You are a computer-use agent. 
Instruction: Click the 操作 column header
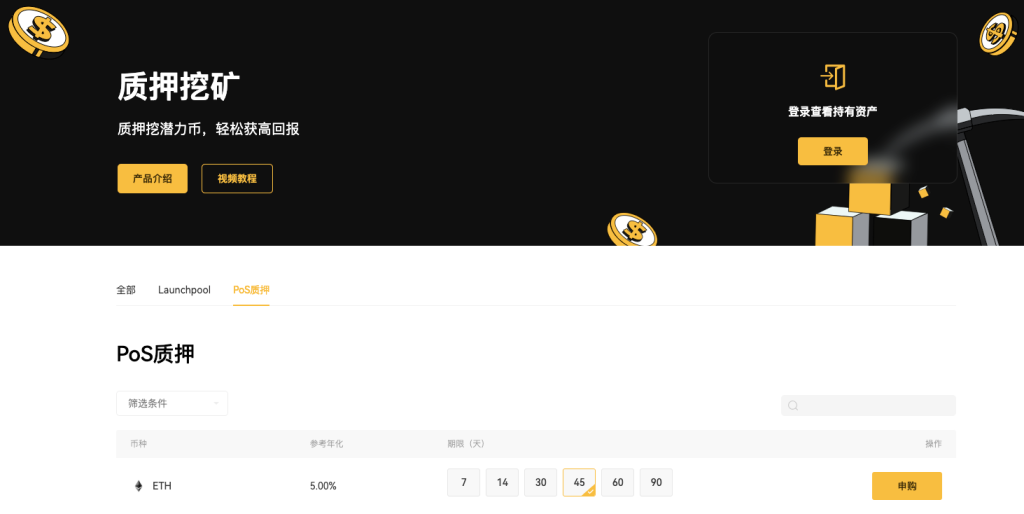[x=933, y=443]
